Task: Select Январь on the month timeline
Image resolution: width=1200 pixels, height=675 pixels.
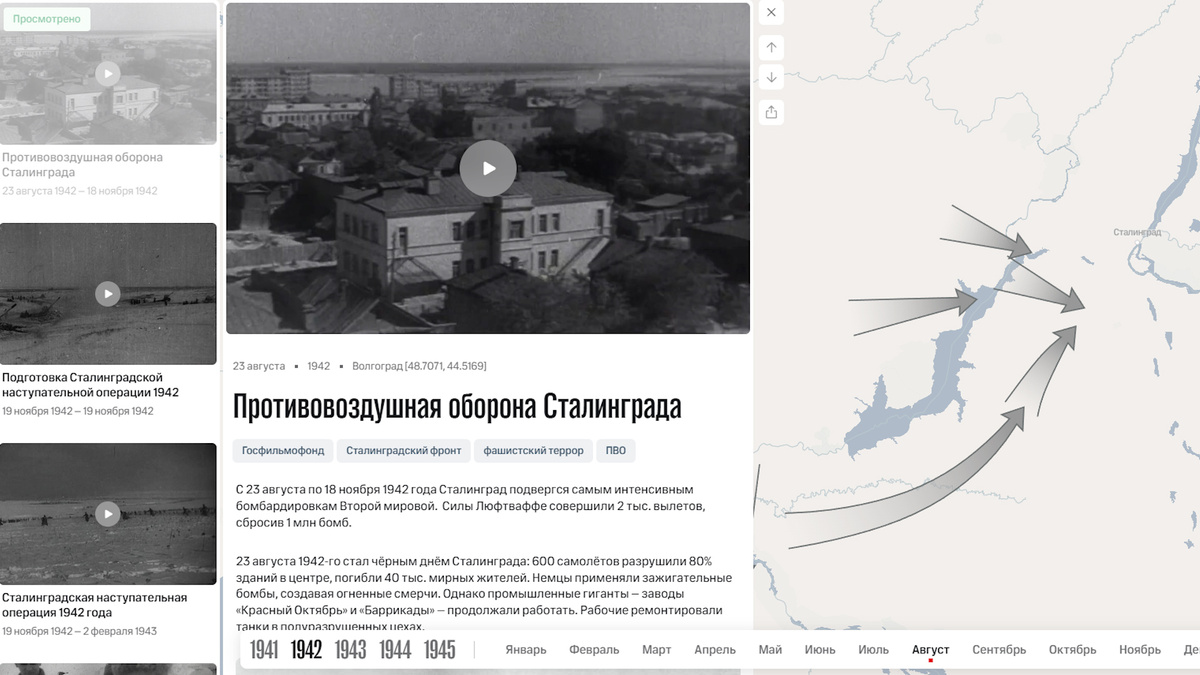Action: pyautogui.click(x=526, y=650)
